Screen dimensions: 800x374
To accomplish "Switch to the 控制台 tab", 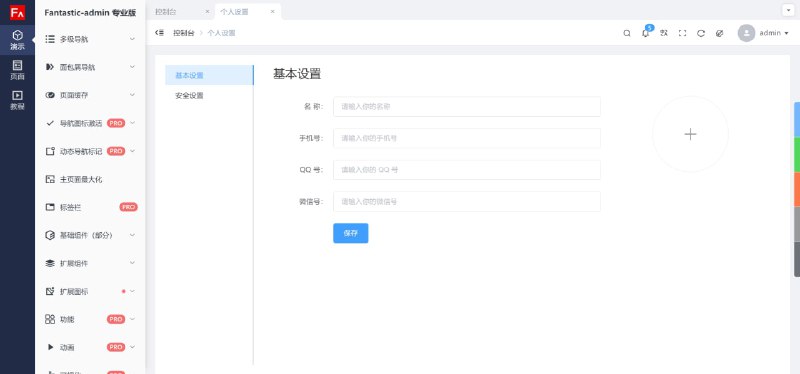I will tap(180, 11).
